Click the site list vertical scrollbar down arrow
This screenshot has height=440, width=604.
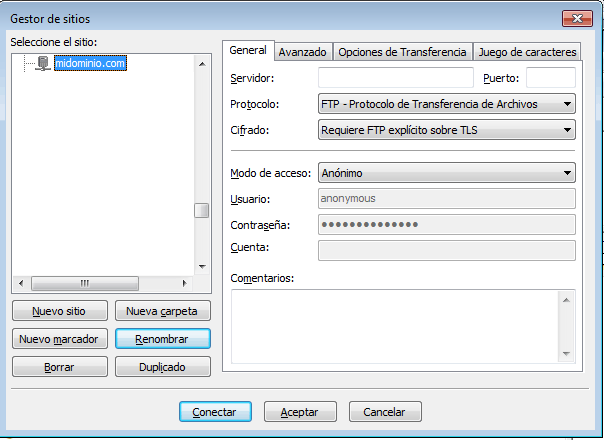201,267
